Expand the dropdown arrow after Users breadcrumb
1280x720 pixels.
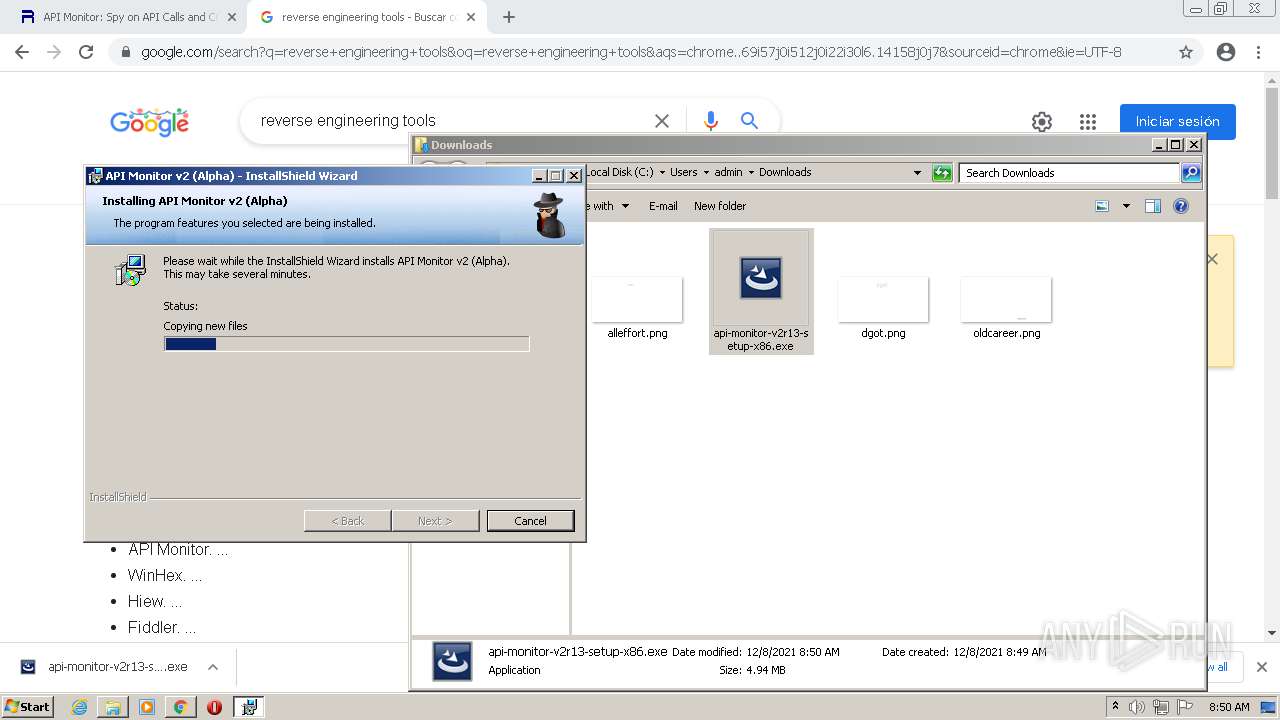[706, 172]
